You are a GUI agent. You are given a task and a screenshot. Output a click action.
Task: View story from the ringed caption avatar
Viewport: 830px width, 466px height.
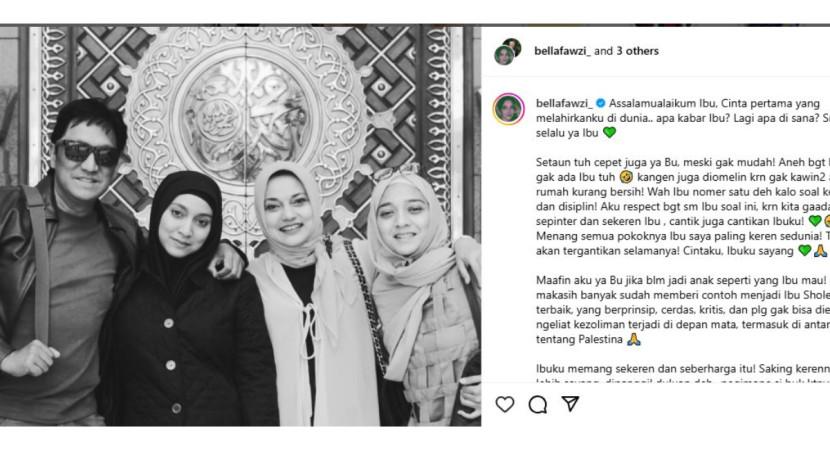[509, 109]
